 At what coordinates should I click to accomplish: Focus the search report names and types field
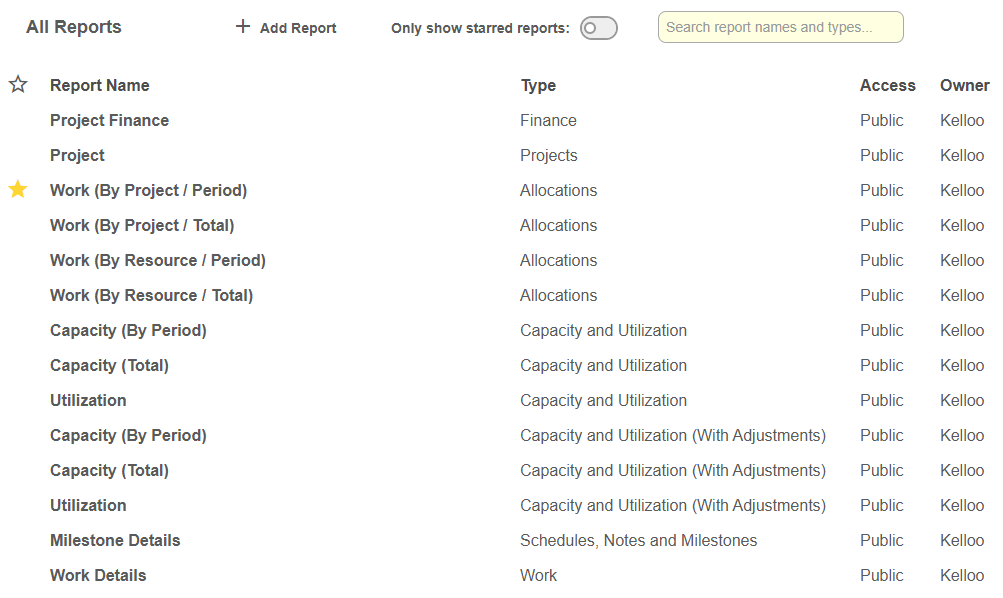(x=780, y=27)
